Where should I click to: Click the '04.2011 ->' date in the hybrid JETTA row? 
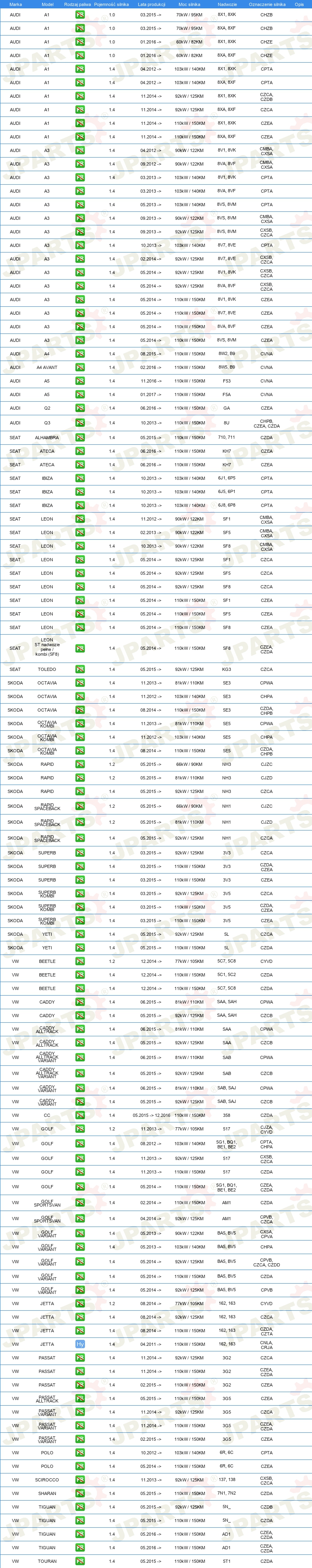coord(151,1344)
